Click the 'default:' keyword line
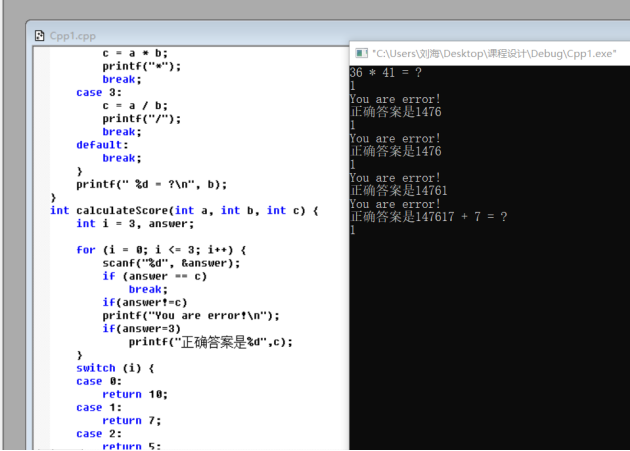630x451 pixels. click(102, 145)
